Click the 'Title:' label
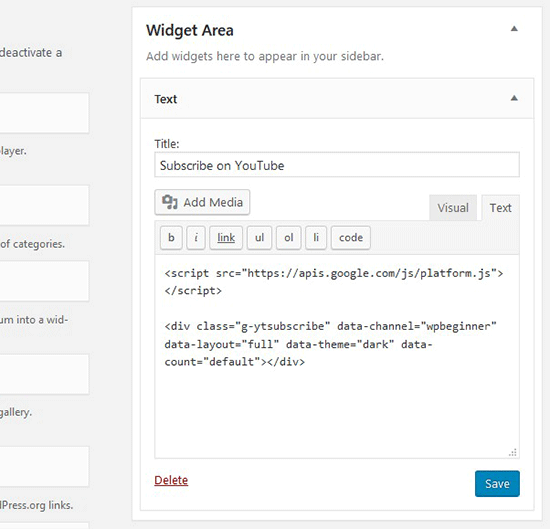 tap(167, 144)
